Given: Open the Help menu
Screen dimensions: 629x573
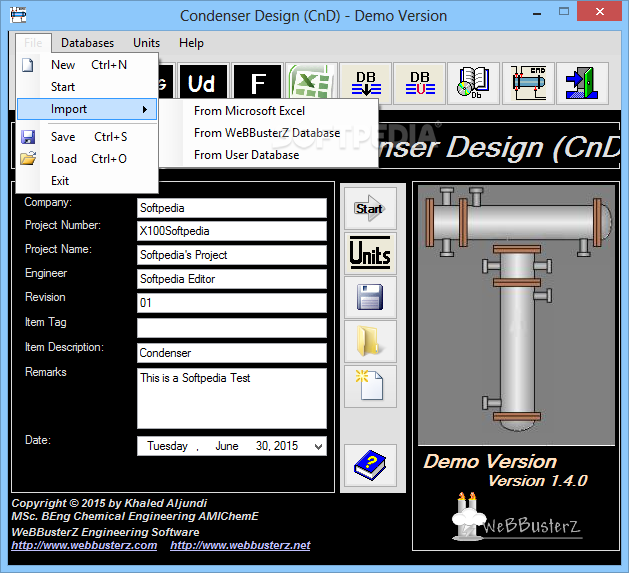Looking at the screenshot, I should (191, 43).
